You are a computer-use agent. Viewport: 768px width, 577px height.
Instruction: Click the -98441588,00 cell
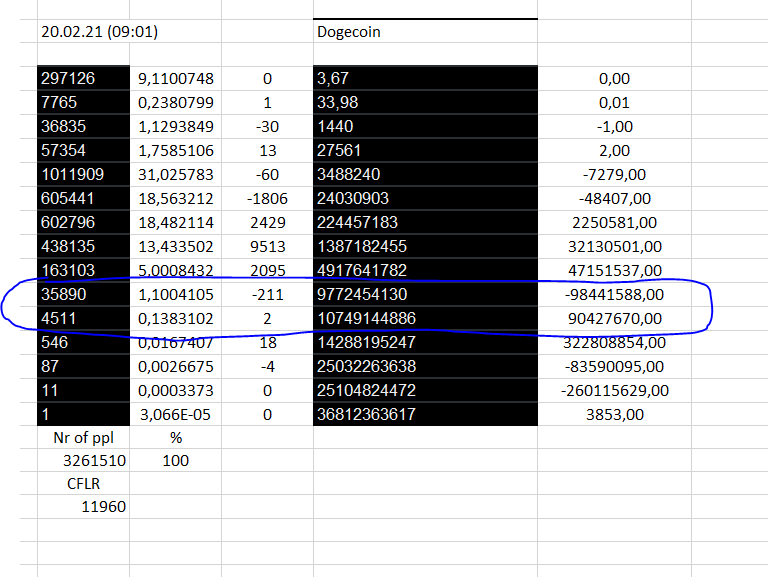coord(614,294)
